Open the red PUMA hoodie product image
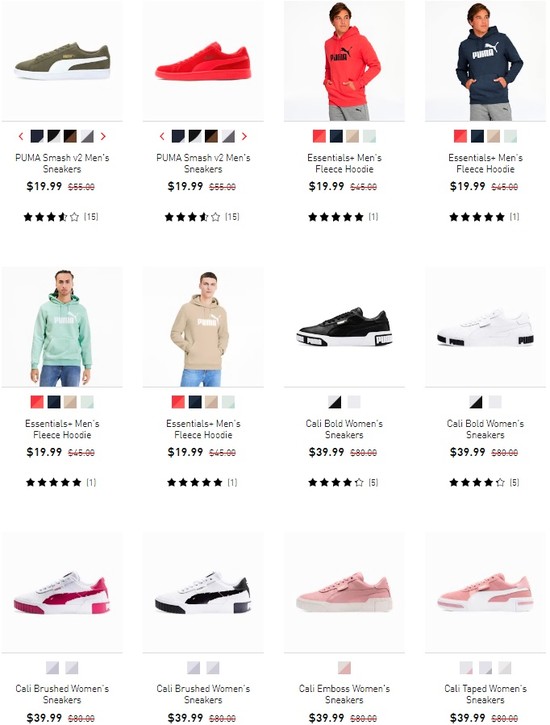Image resolution: width=550 pixels, height=725 pixels. point(344,61)
